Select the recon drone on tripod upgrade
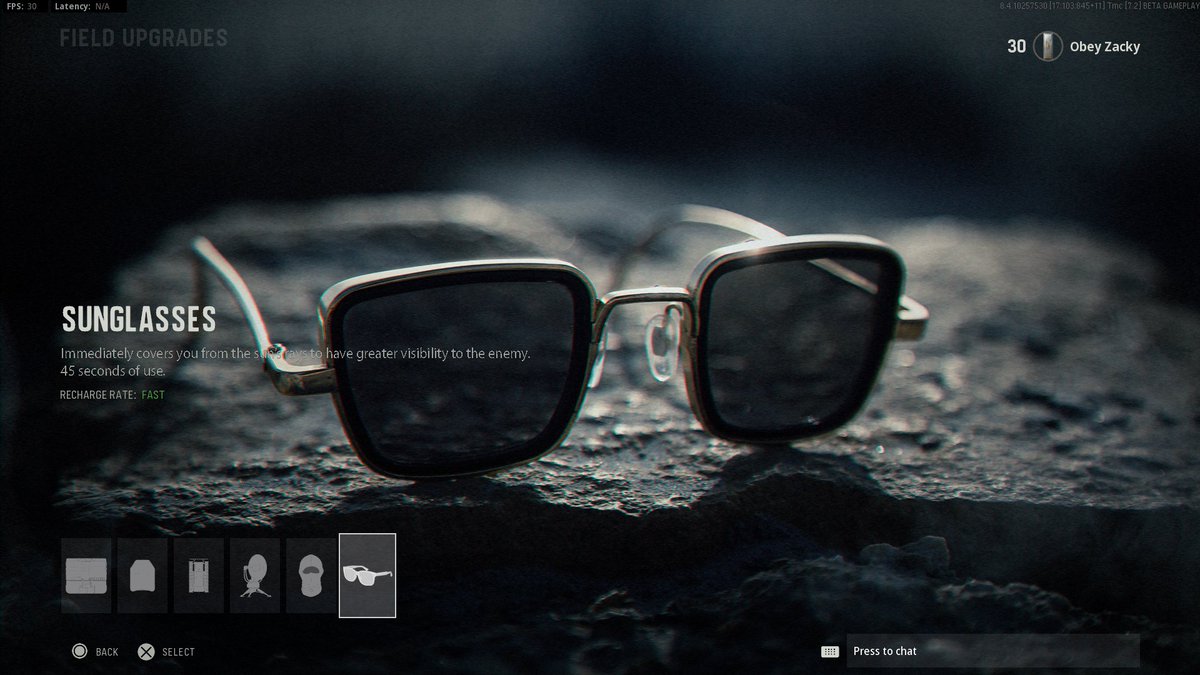 (255, 575)
